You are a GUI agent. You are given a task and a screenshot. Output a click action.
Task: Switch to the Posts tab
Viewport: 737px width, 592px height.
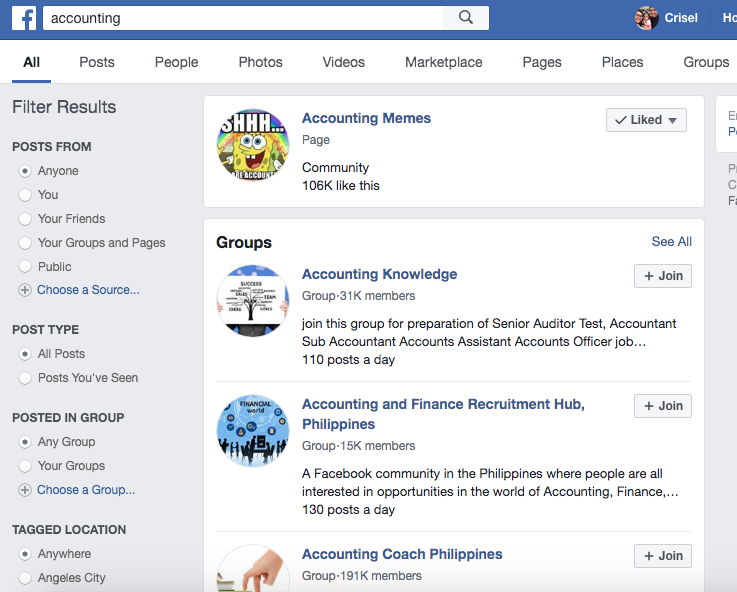pyautogui.click(x=97, y=62)
